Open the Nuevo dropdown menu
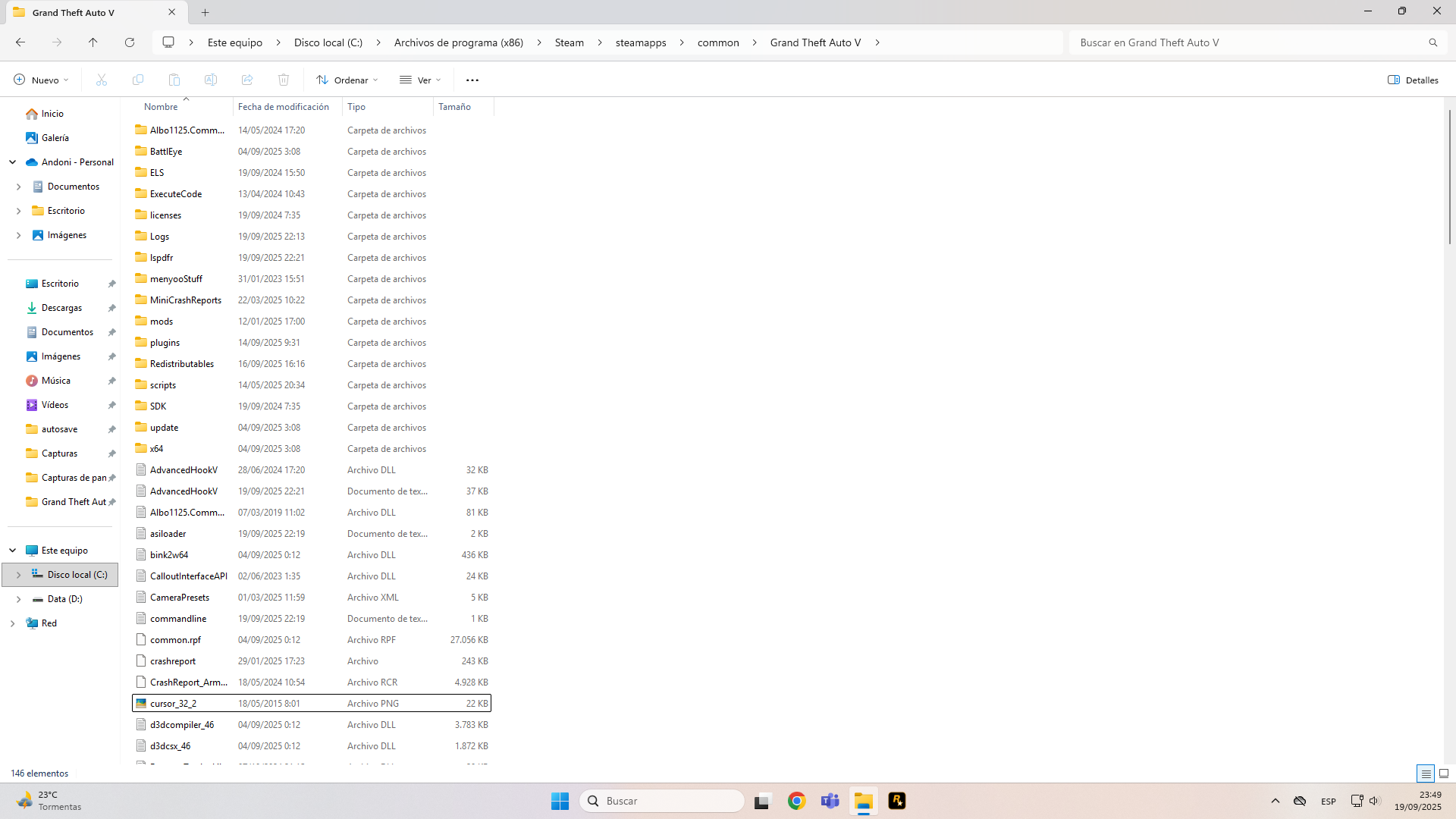 [x=42, y=80]
